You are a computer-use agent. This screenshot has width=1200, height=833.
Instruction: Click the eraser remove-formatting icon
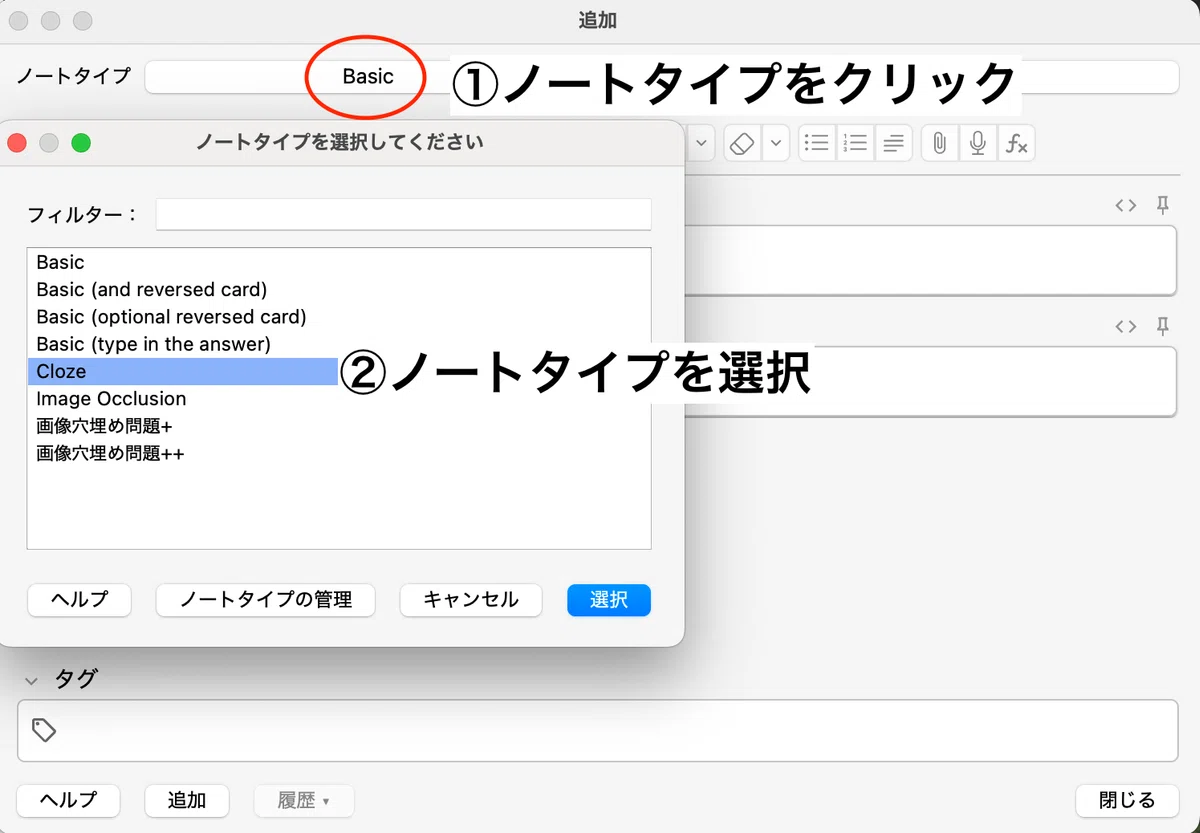coord(741,143)
